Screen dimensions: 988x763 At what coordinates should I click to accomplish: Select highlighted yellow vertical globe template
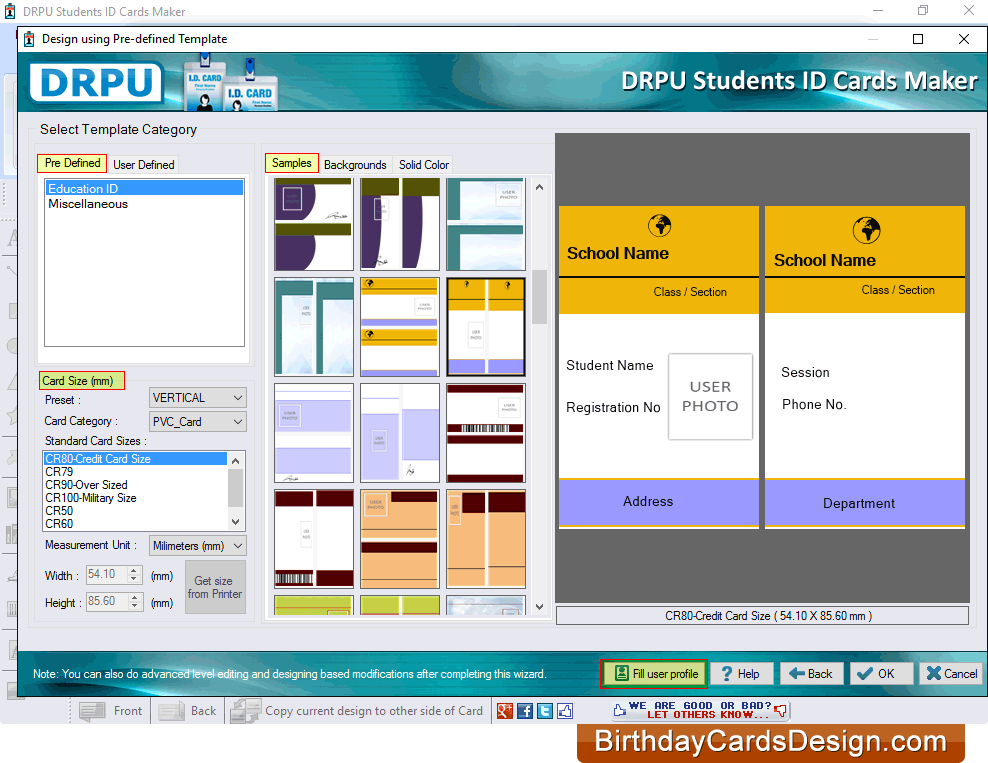pos(486,327)
